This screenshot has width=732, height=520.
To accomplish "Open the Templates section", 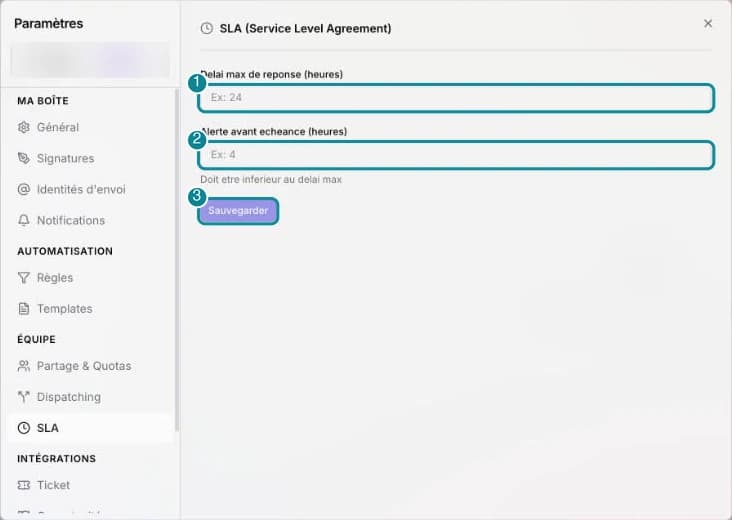I will point(91,309).
